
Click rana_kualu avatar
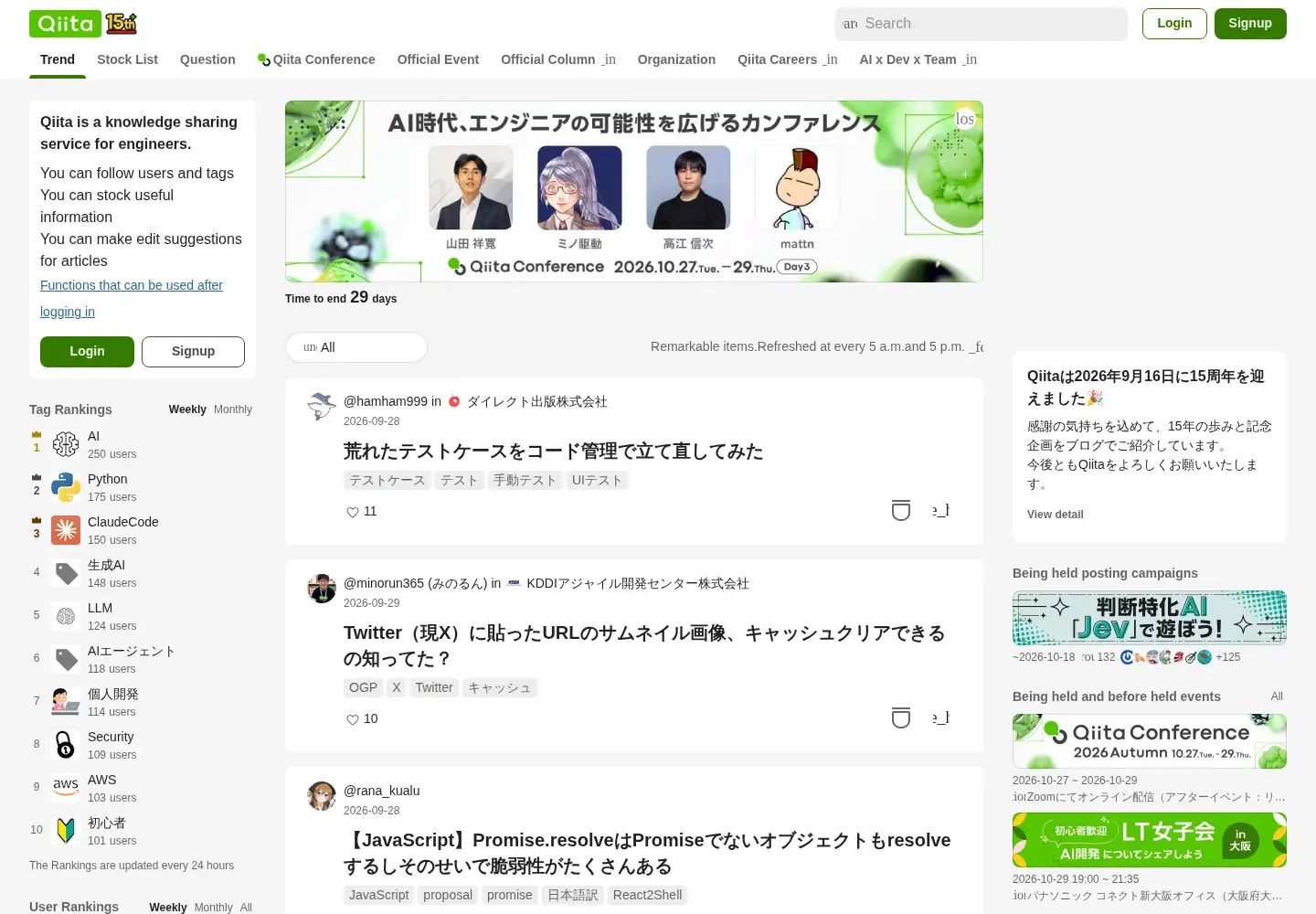pos(322,796)
